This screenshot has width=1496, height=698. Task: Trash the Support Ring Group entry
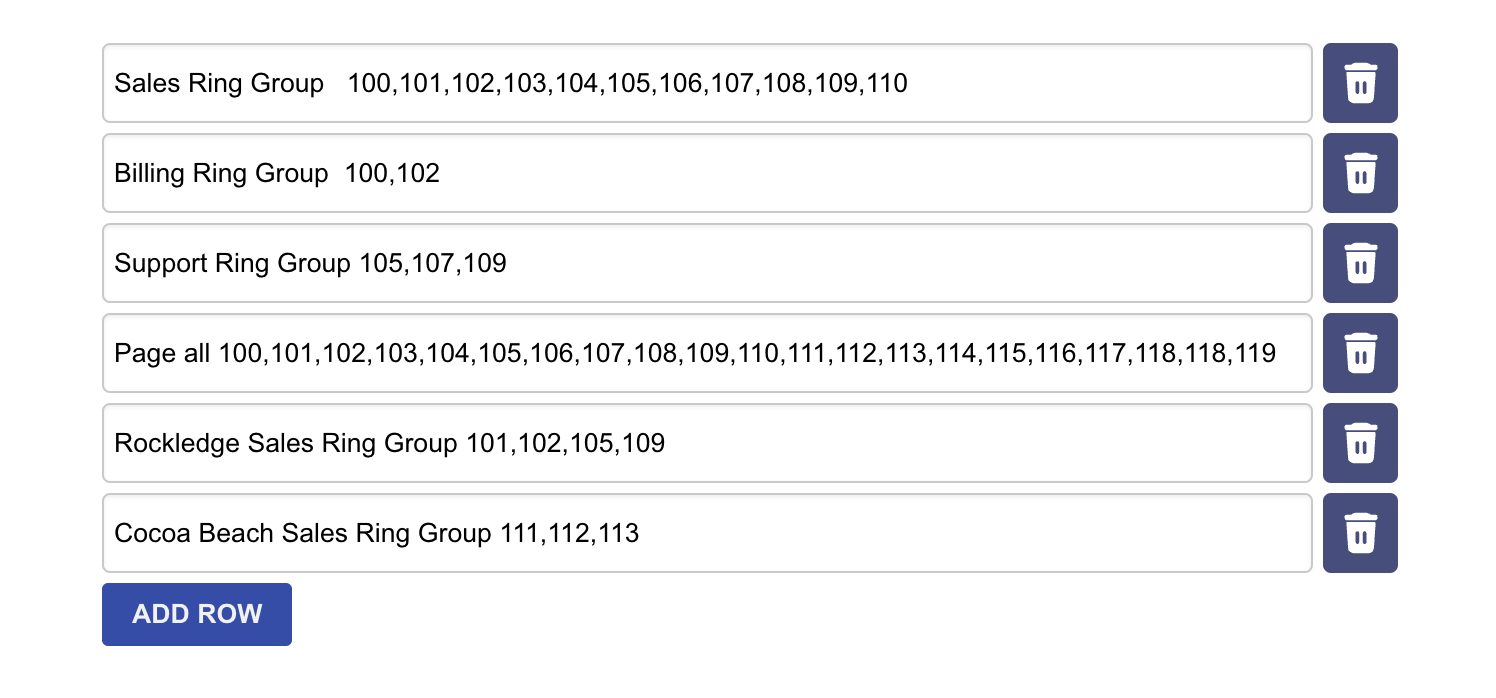(1359, 263)
